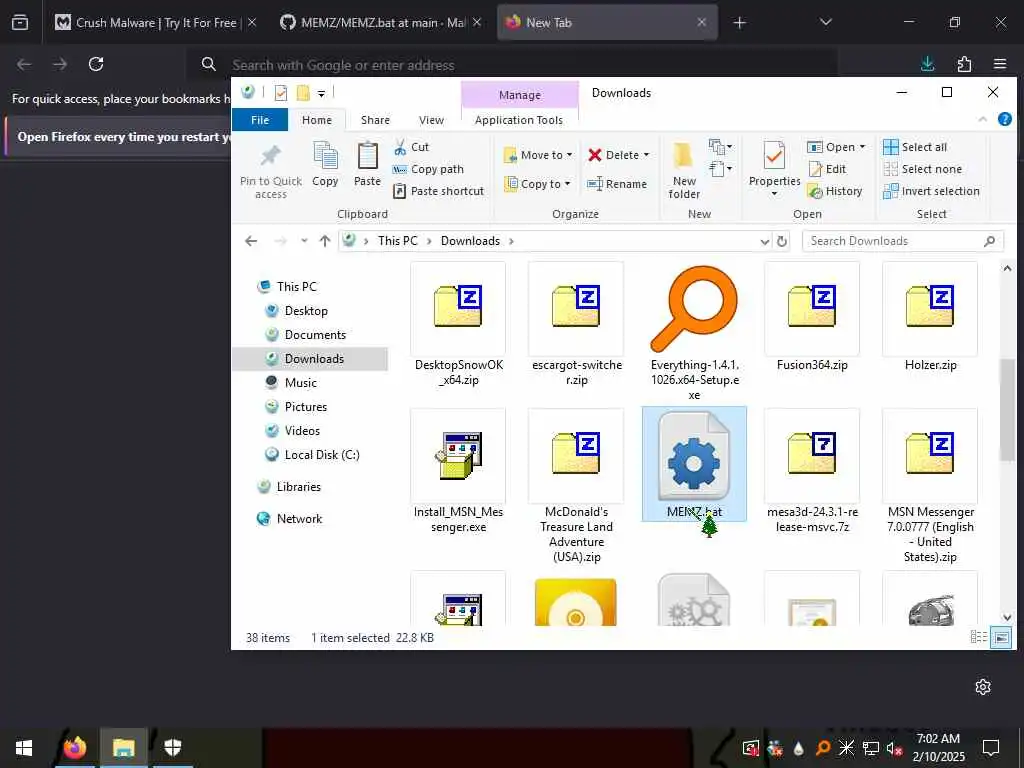The width and height of the screenshot is (1024, 768).
Task: Switch to the Share ribbon tab
Action: pyautogui.click(x=376, y=120)
